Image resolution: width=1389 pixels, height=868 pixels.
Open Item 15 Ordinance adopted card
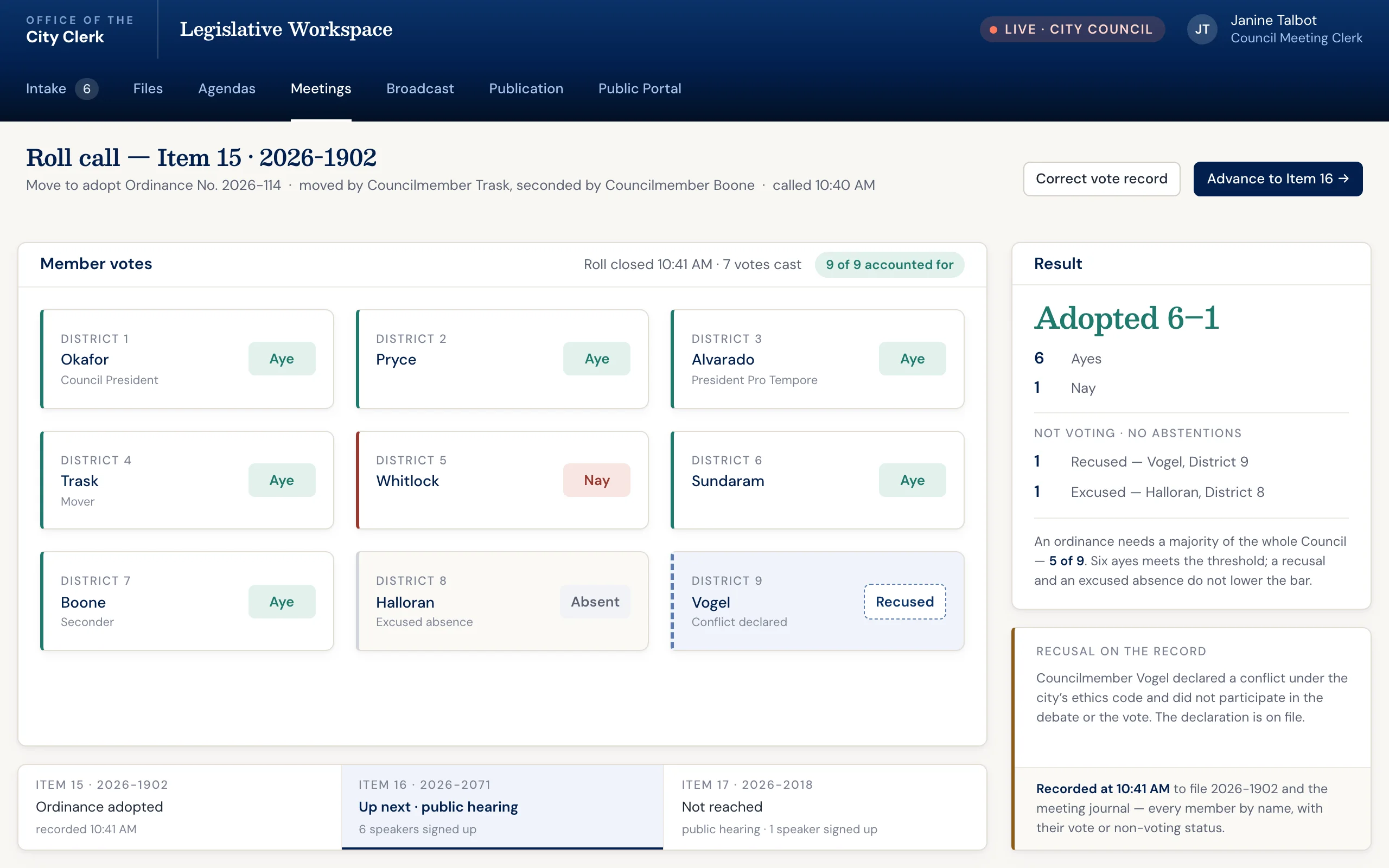(180, 807)
